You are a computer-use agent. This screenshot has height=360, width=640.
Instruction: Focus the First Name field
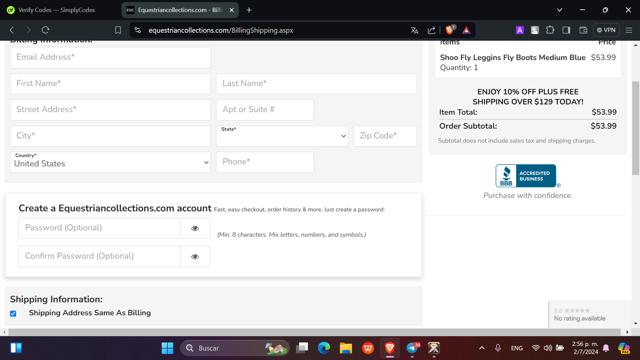[110, 84]
